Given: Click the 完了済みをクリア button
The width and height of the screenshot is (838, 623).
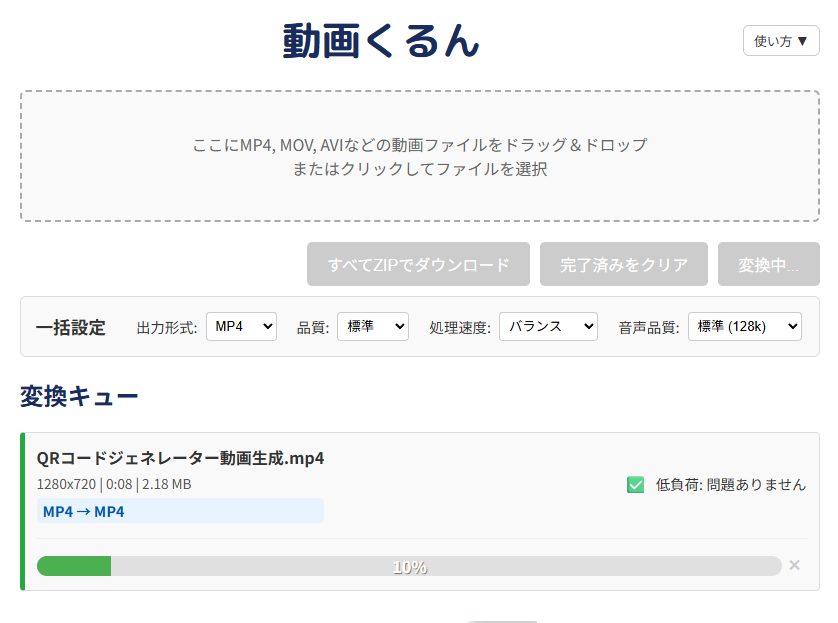Looking at the screenshot, I should coord(624,264).
